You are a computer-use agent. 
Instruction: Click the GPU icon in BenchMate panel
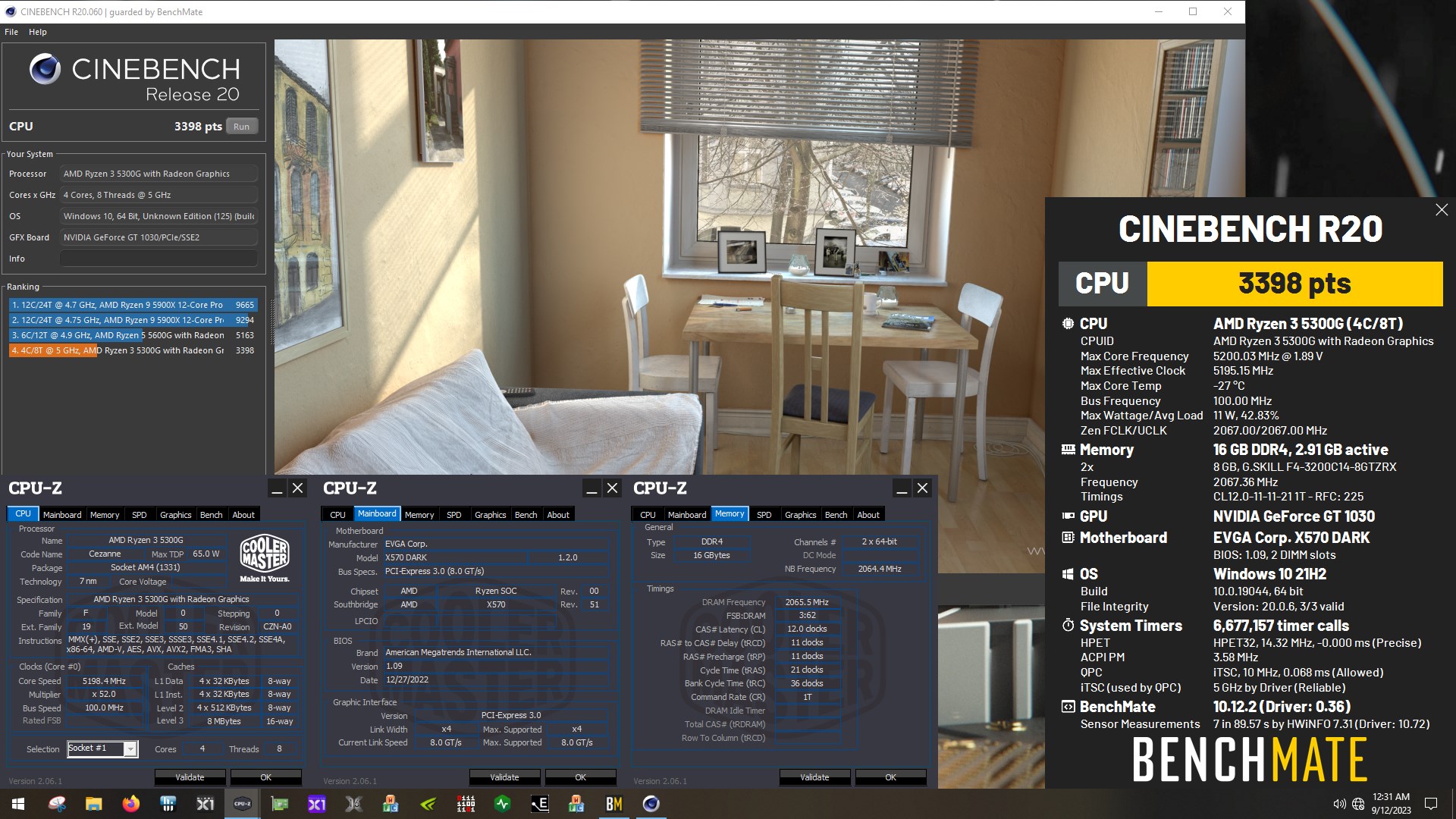tap(1068, 516)
